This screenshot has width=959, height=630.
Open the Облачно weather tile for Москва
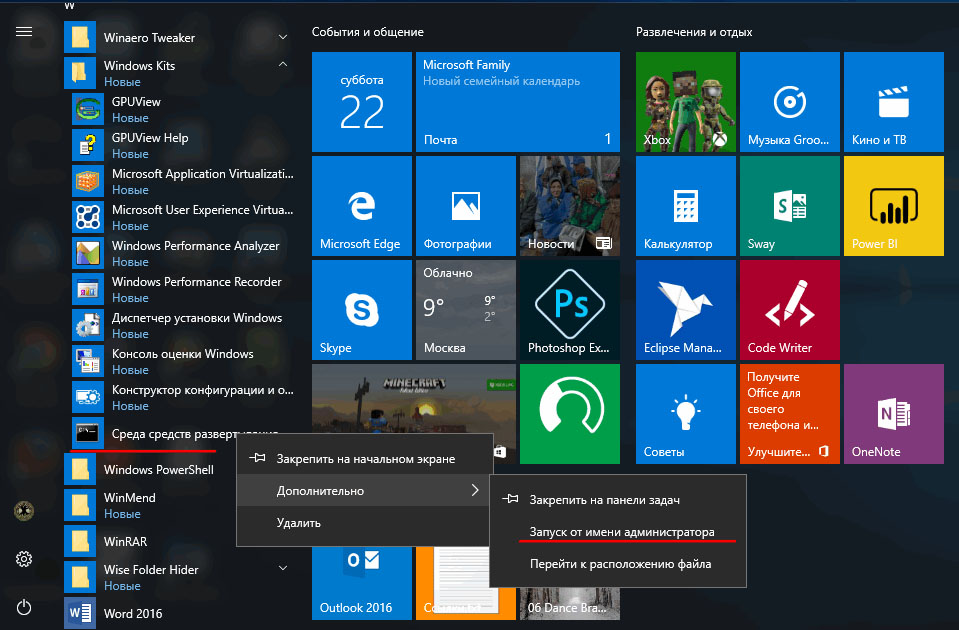click(x=466, y=309)
